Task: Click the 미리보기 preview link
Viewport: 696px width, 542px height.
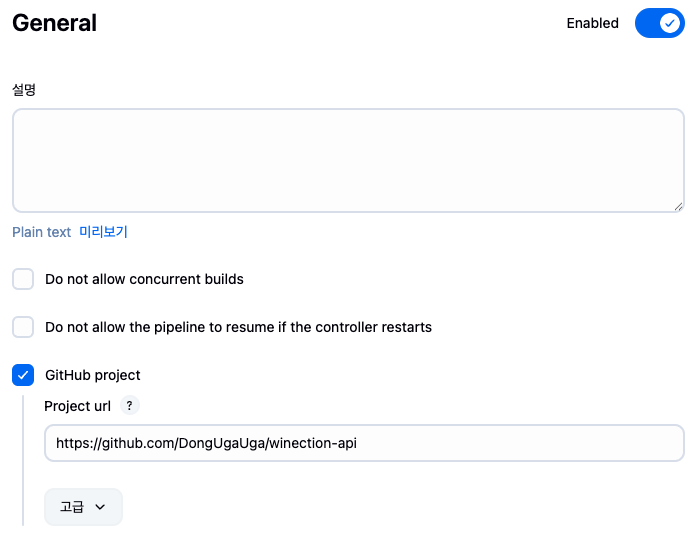Action: click(x=103, y=232)
